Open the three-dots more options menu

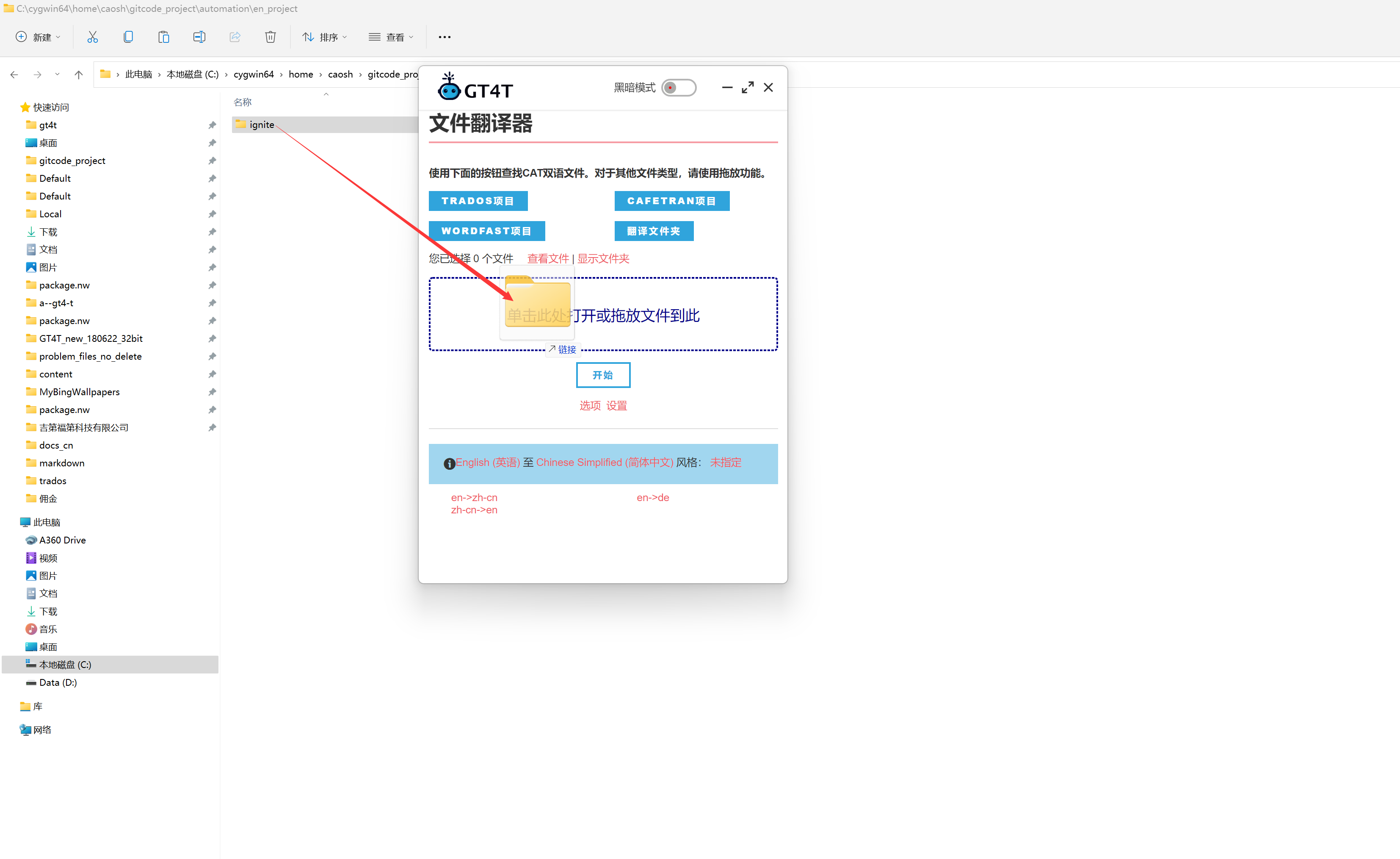coord(445,37)
